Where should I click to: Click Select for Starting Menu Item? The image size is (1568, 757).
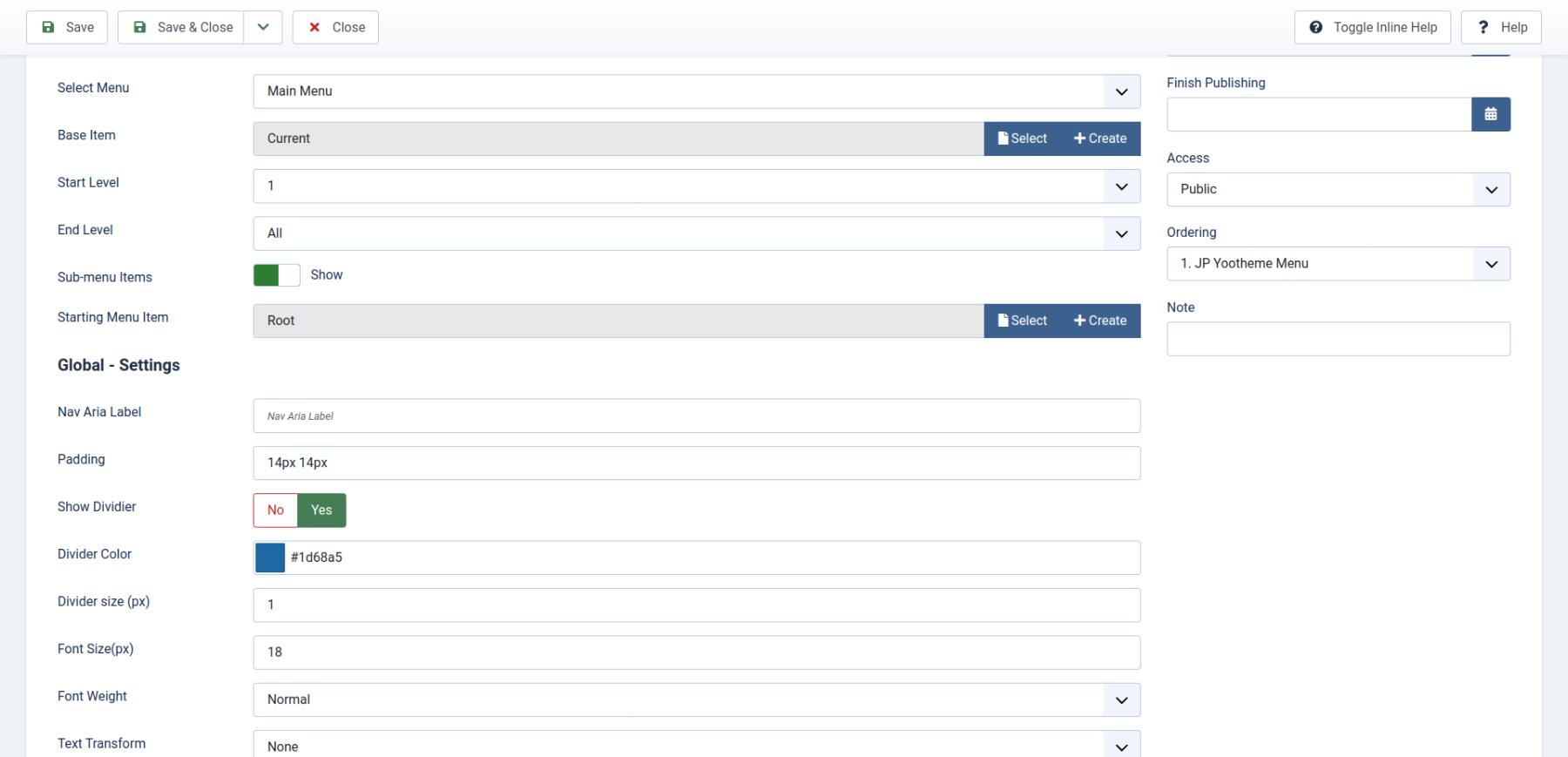pos(1022,321)
